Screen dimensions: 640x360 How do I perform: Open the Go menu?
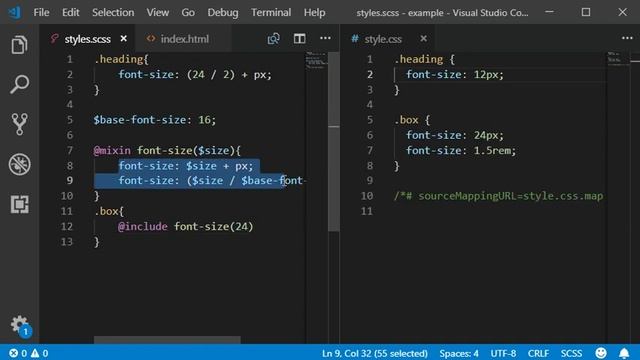point(188,13)
